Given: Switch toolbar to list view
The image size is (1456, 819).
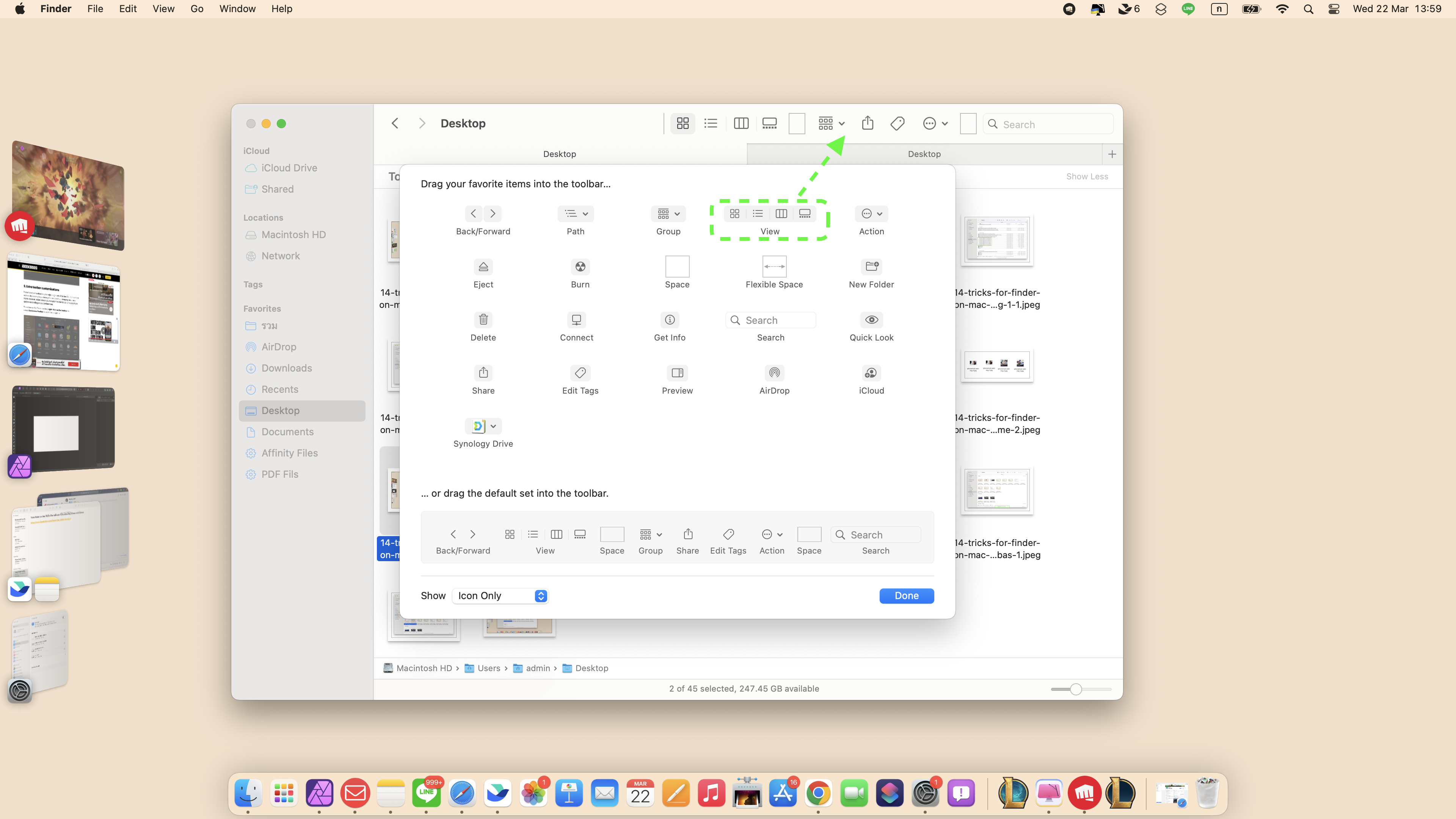Looking at the screenshot, I should (711, 123).
